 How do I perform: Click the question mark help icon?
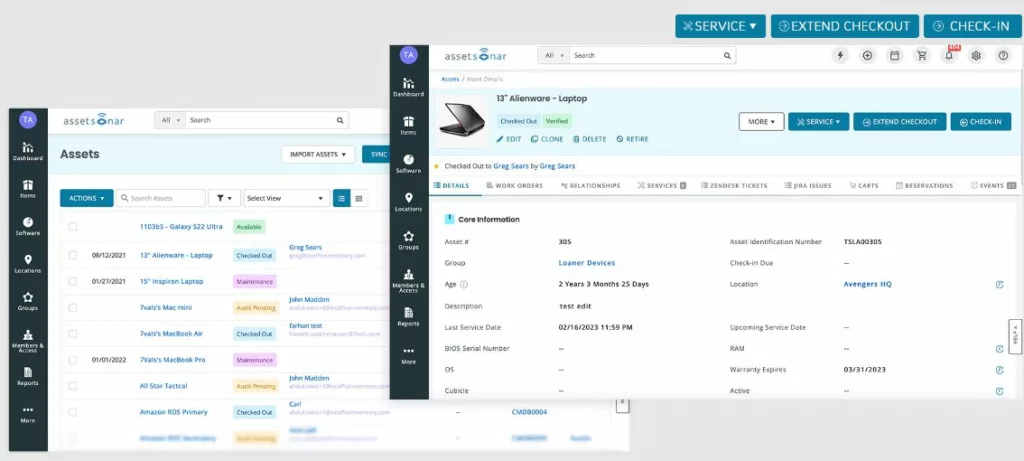(1003, 56)
